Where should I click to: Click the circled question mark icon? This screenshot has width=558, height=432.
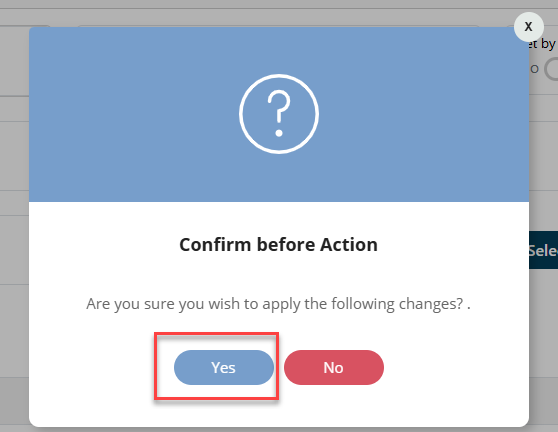(279, 114)
